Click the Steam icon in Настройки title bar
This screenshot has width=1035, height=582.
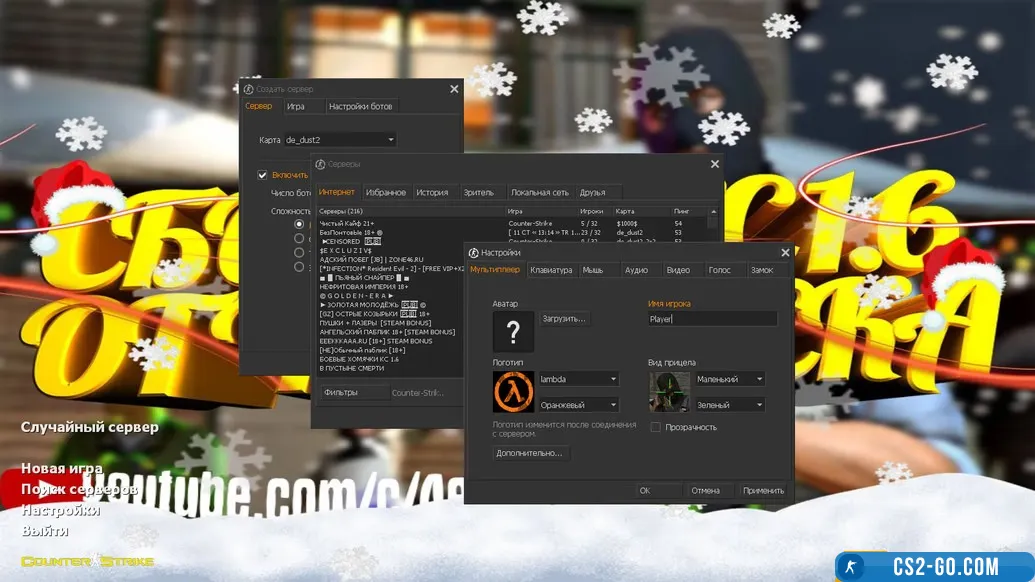click(473, 253)
